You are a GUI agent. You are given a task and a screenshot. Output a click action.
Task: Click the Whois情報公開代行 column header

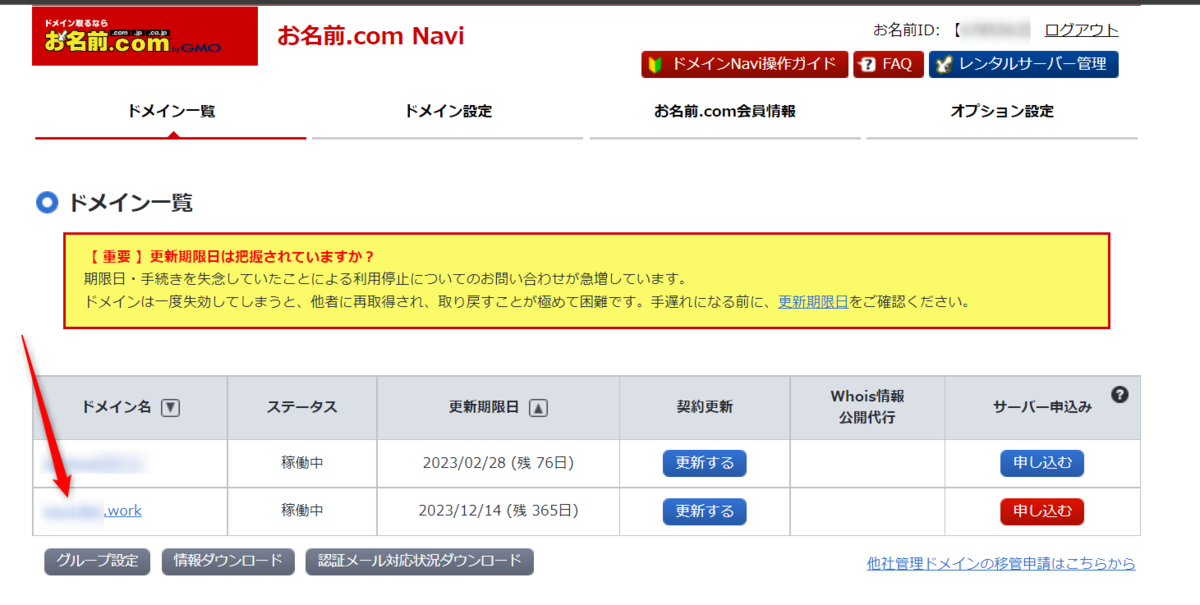867,407
